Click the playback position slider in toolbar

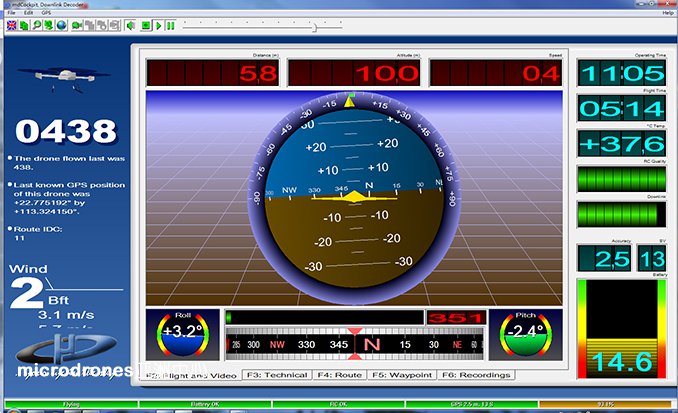coord(314,26)
